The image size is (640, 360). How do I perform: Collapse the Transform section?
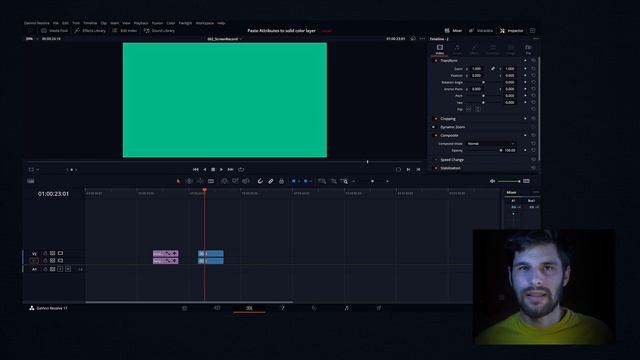449,60
